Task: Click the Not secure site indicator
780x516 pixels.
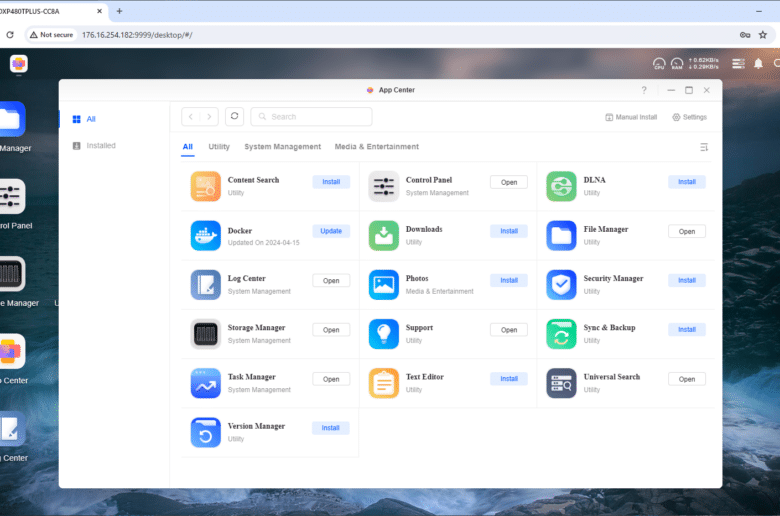Action: [51, 35]
